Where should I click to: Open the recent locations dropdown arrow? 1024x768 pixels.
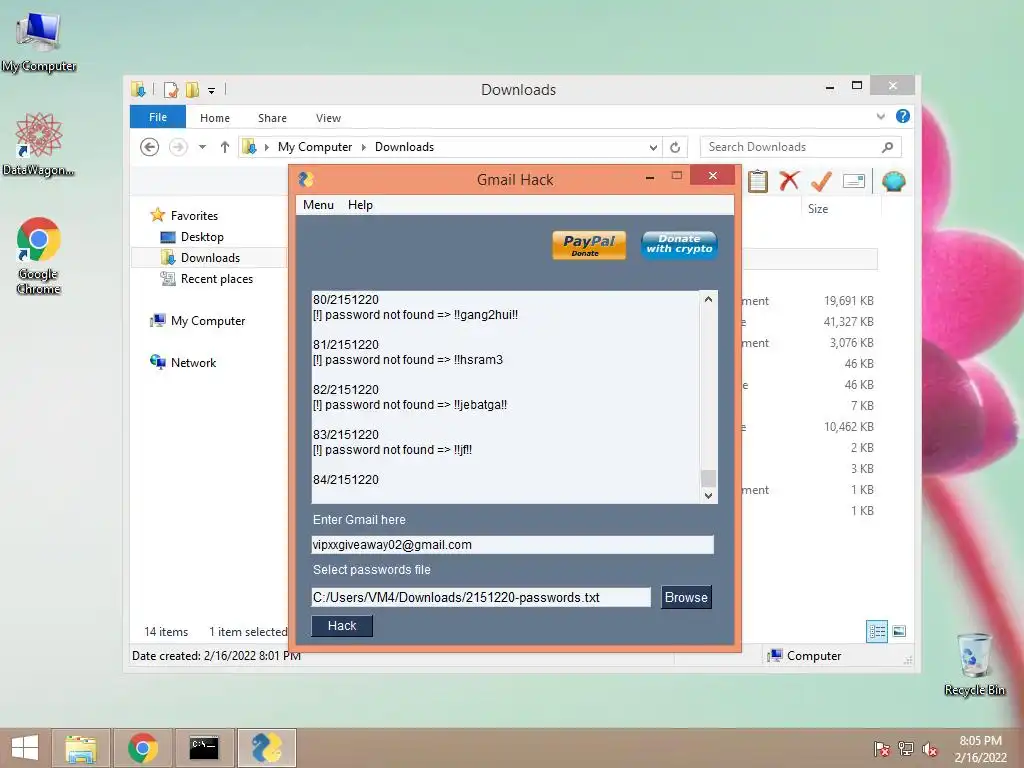(202, 147)
